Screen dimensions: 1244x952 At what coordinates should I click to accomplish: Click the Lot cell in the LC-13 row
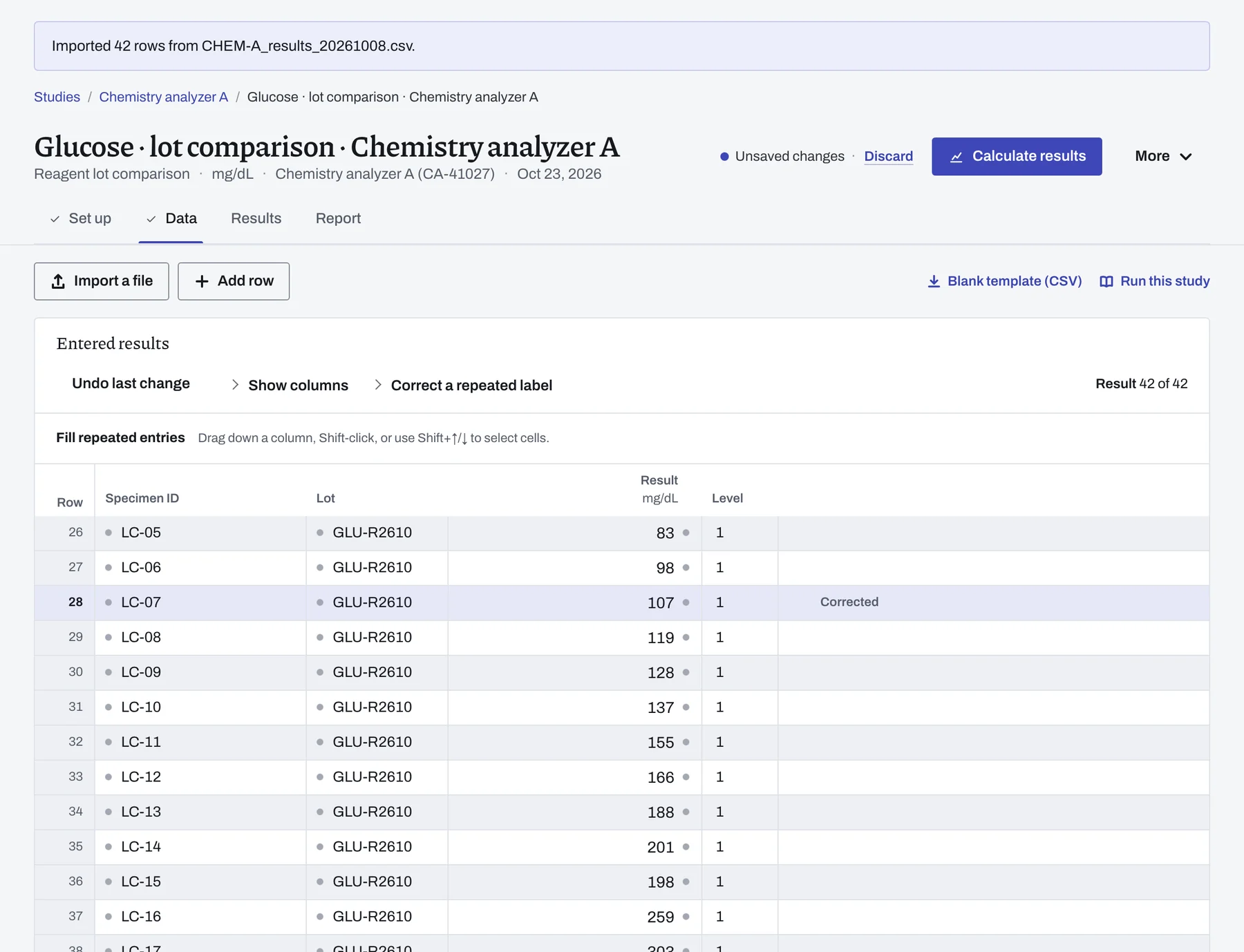(377, 812)
